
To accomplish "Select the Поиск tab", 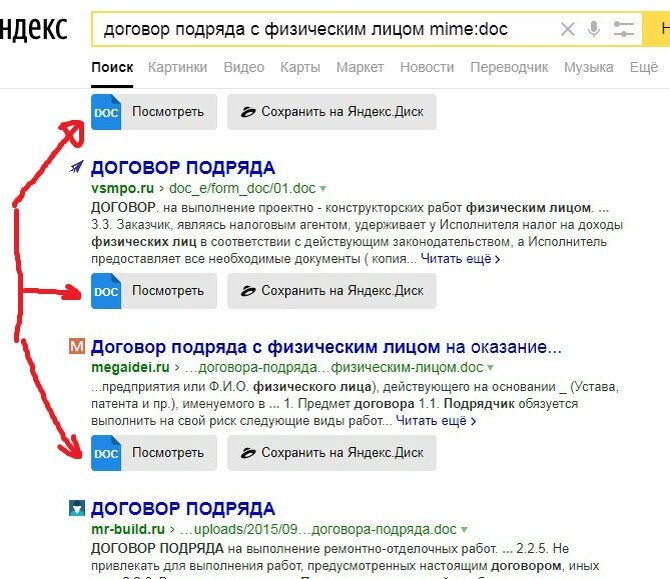I will [112, 68].
